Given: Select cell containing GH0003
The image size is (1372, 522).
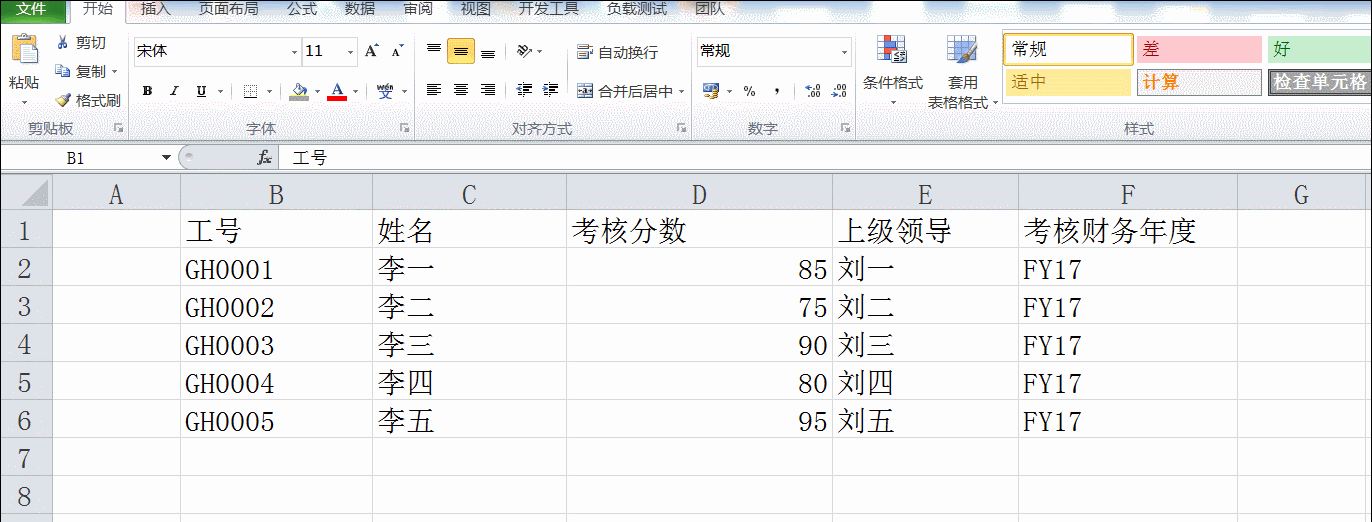Looking at the screenshot, I should 276,345.
